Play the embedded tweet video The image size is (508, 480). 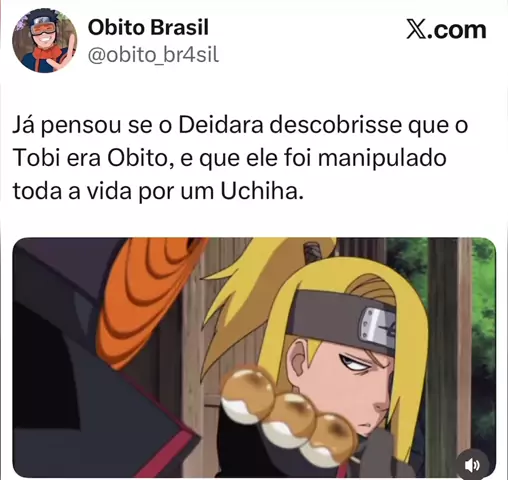[254, 358]
